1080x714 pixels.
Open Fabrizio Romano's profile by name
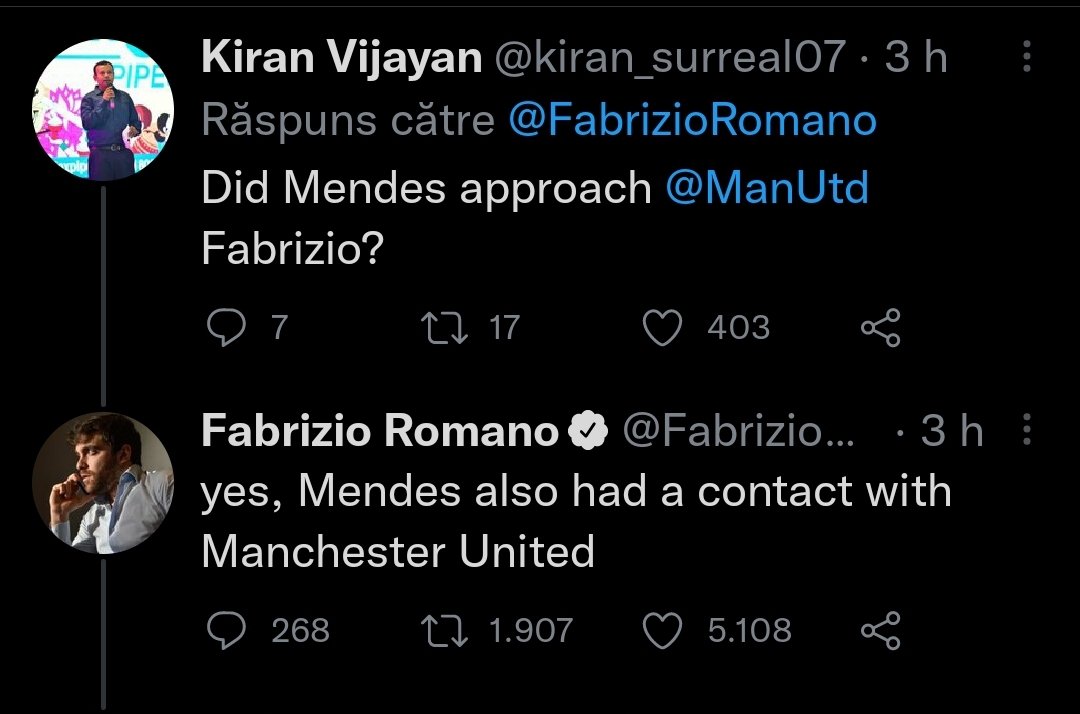[379, 431]
